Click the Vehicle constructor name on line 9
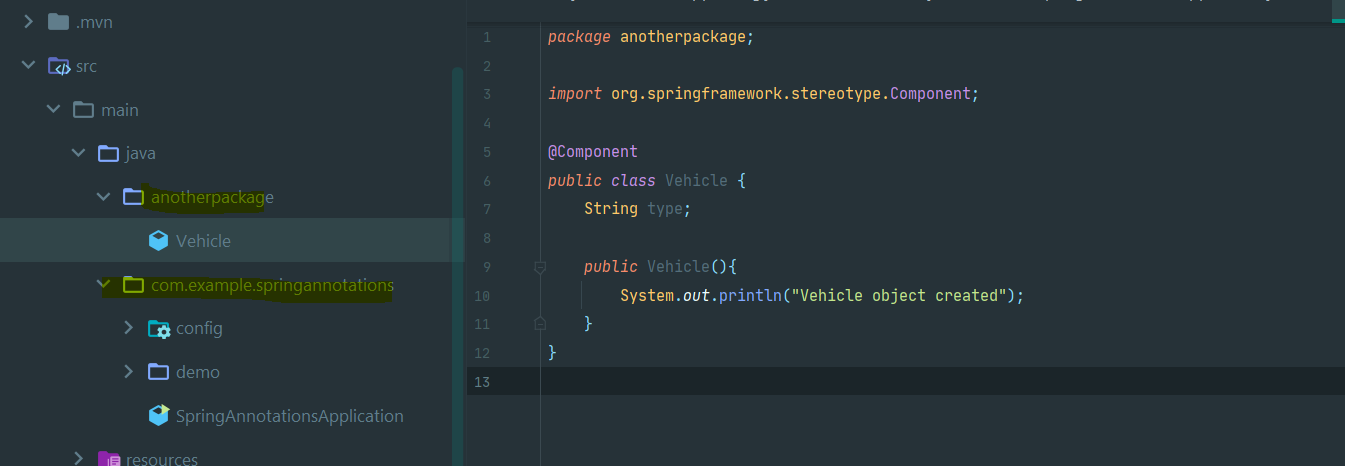Image resolution: width=1345 pixels, height=466 pixels. coord(677,267)
